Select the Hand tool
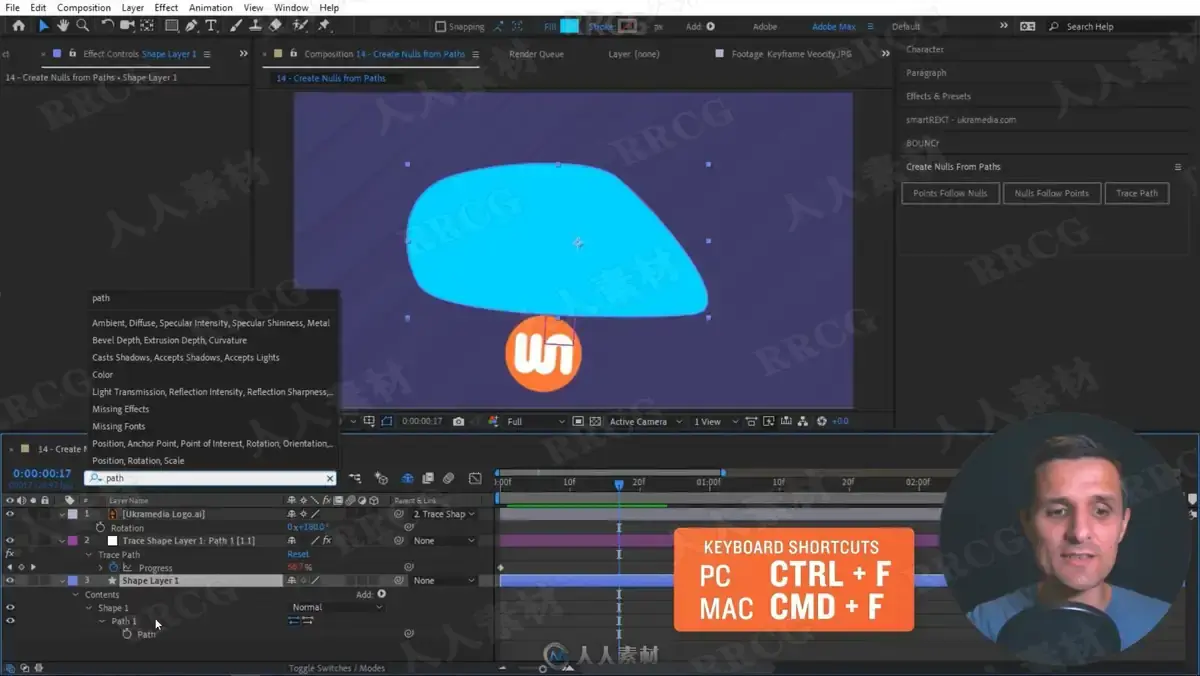 click(63, 26)
